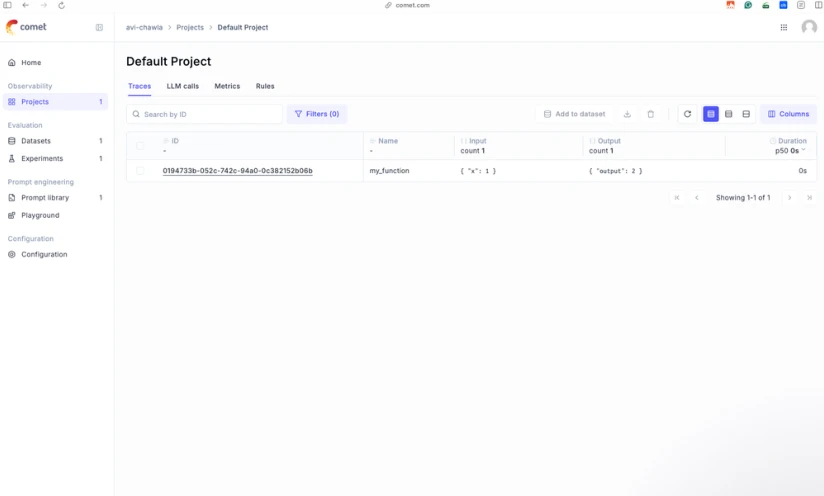Click the browser back arrow
The image size is (824, 496).
[x=25, y=5]
